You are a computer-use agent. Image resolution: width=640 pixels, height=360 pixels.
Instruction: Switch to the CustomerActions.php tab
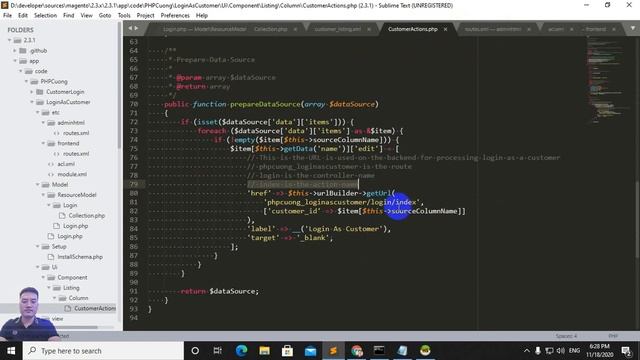point(413,29)
